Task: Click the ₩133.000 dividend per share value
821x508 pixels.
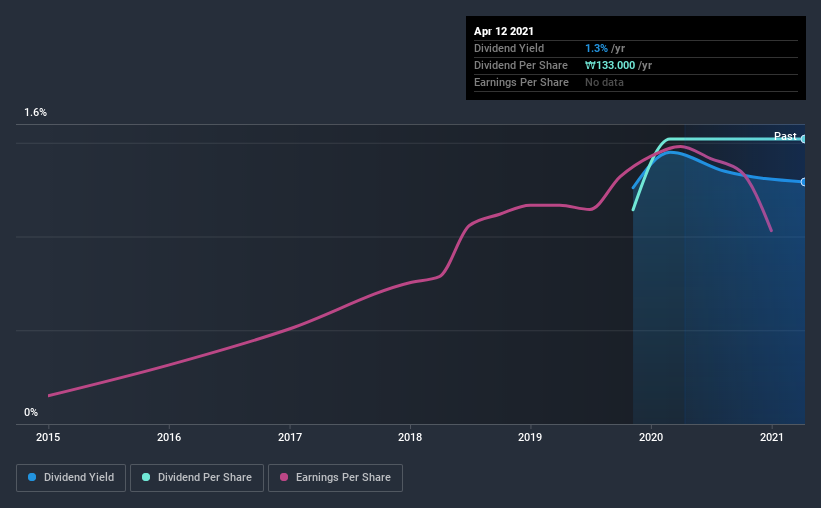Action: [x=610, y=65]
